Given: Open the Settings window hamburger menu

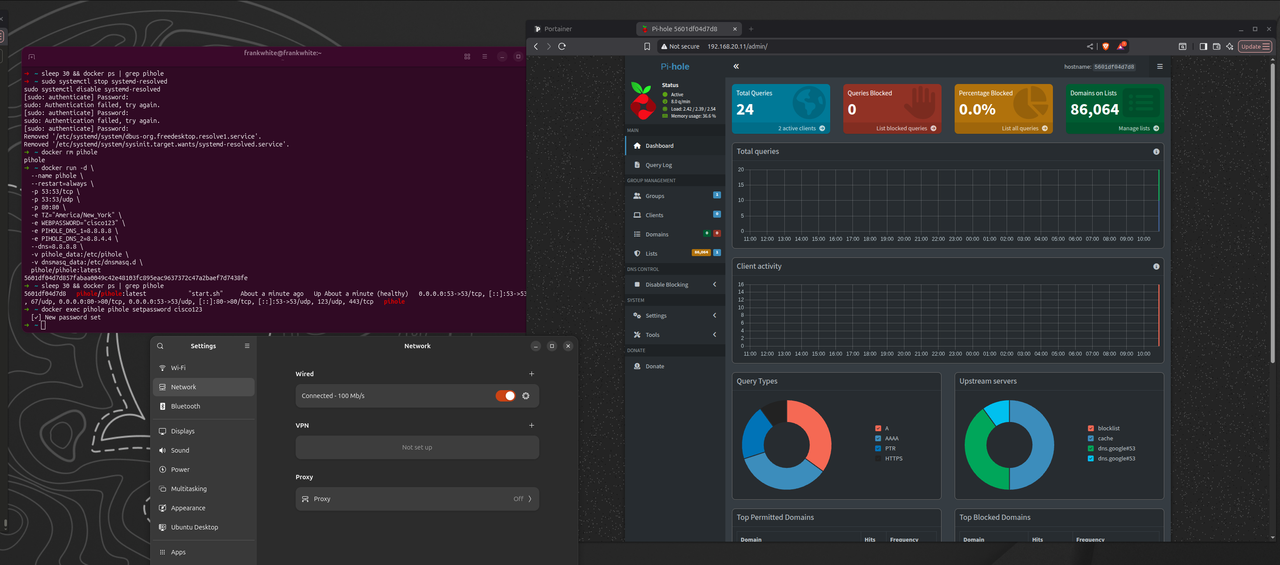Looking at the screenshot, I should coord(247,346).
